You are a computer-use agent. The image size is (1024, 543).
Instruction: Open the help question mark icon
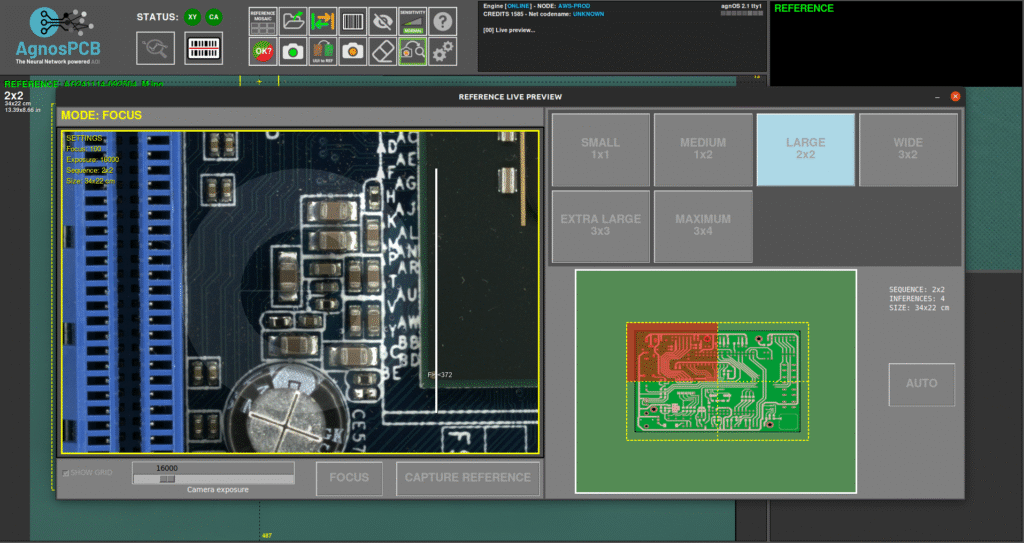pyautogui.click(x=443, y=20)
